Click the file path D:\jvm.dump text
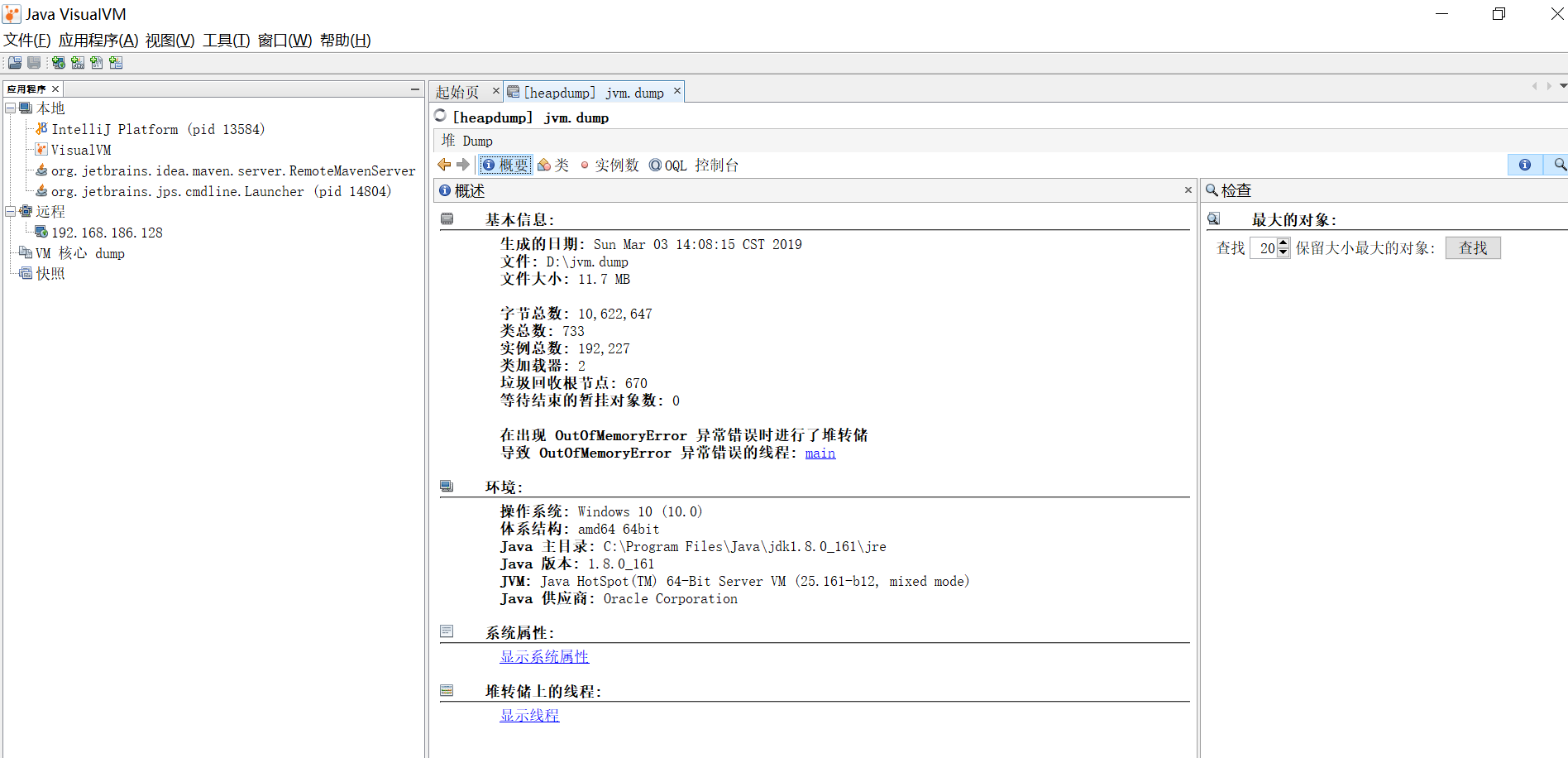 coord(587,262)
